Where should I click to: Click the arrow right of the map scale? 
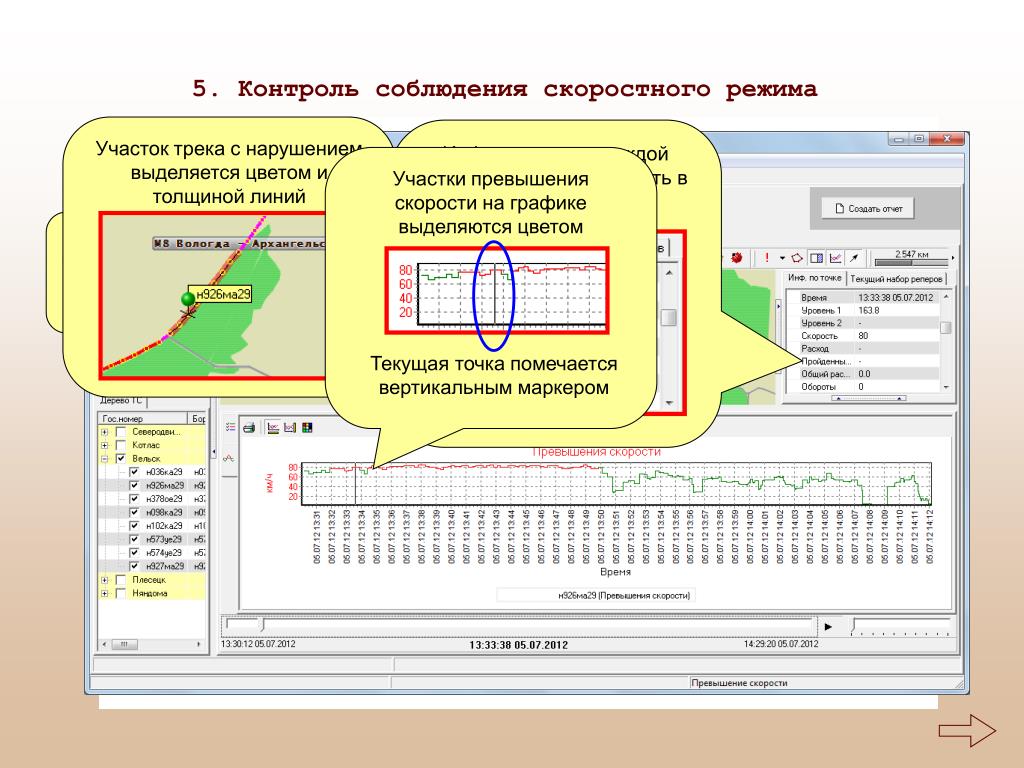[953, 258]
